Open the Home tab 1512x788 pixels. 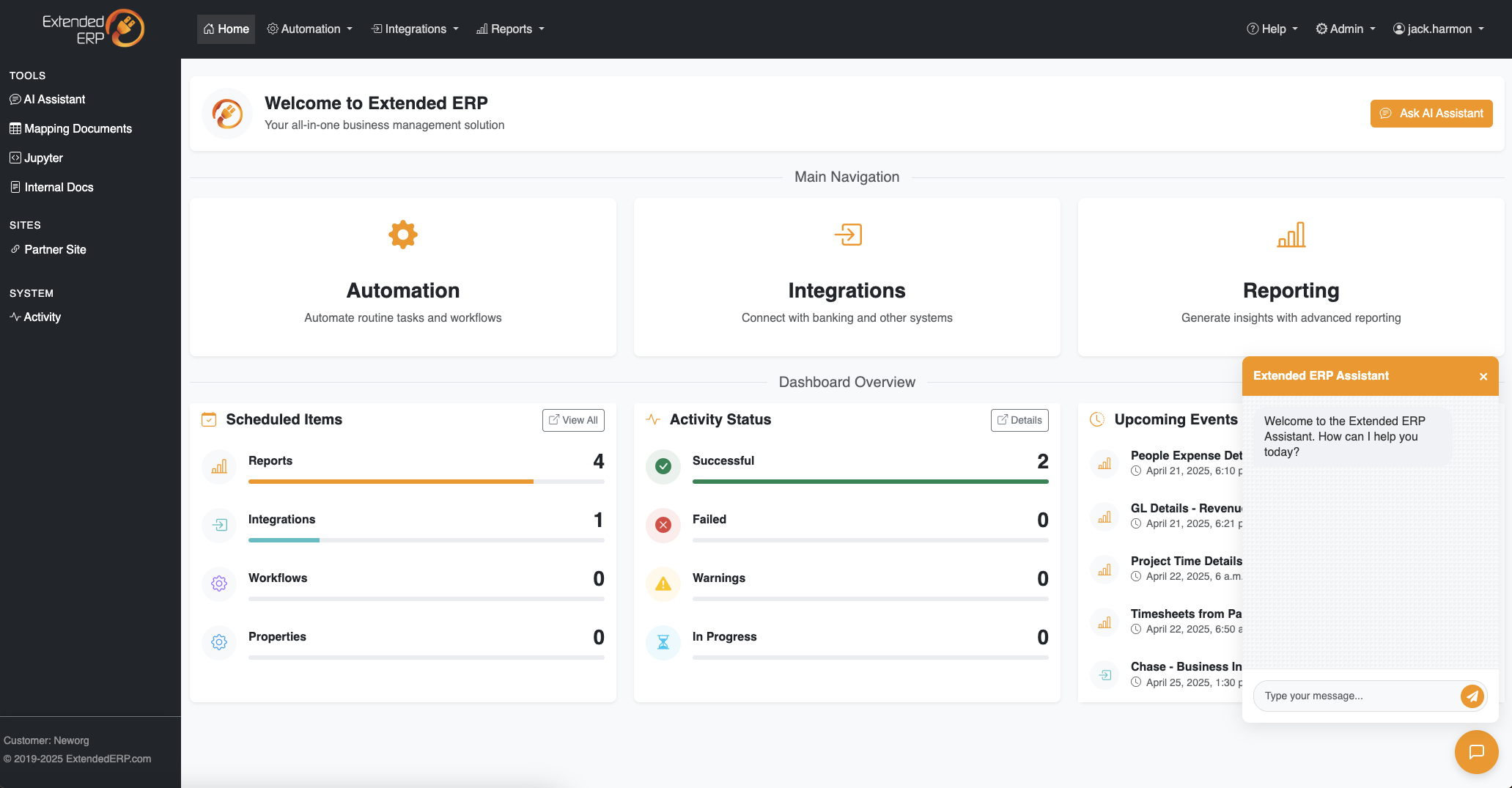click(226, 29)
